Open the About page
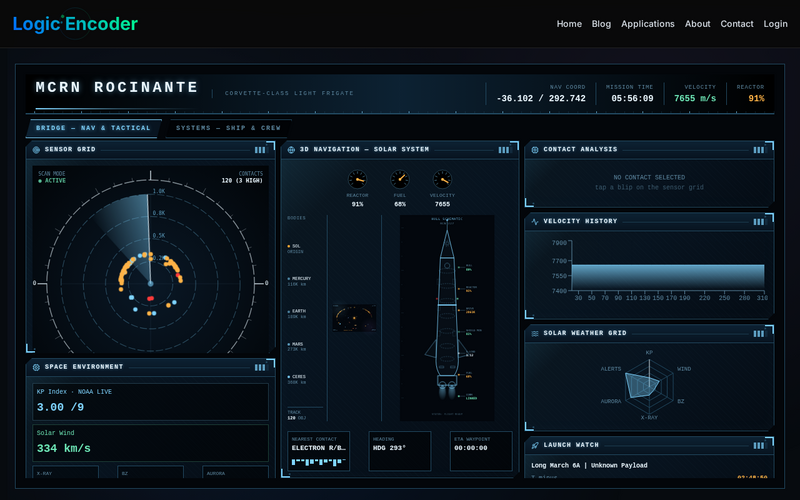800x500 pixels. pyautogui.click(x=697, y=24)
